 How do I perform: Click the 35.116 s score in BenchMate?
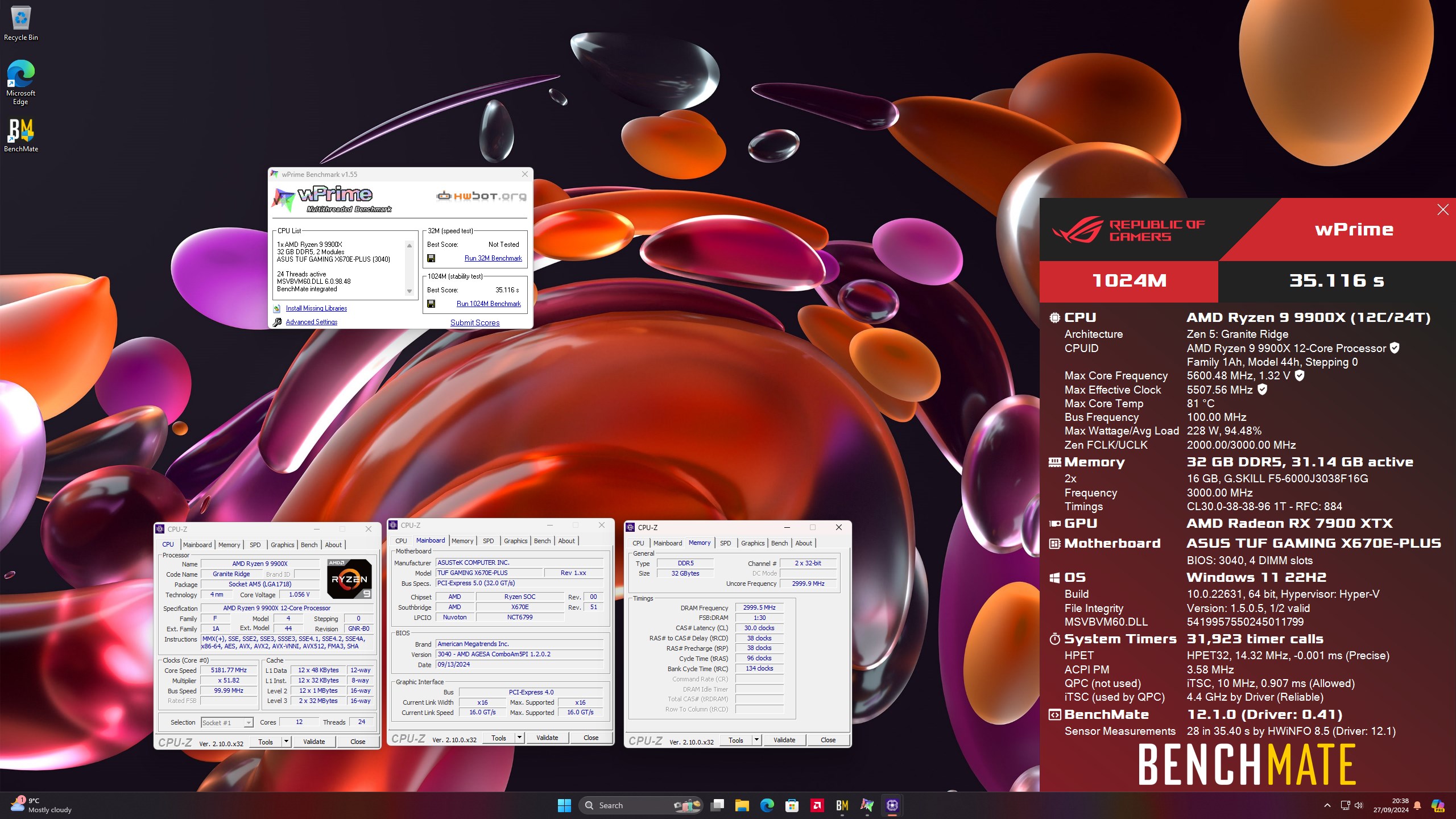[x=1337, y=280]
